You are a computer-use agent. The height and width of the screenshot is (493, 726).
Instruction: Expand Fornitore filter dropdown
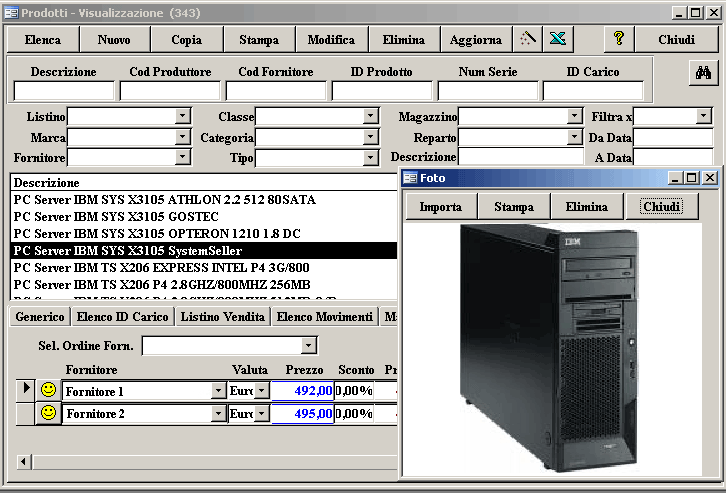[183, 157]
